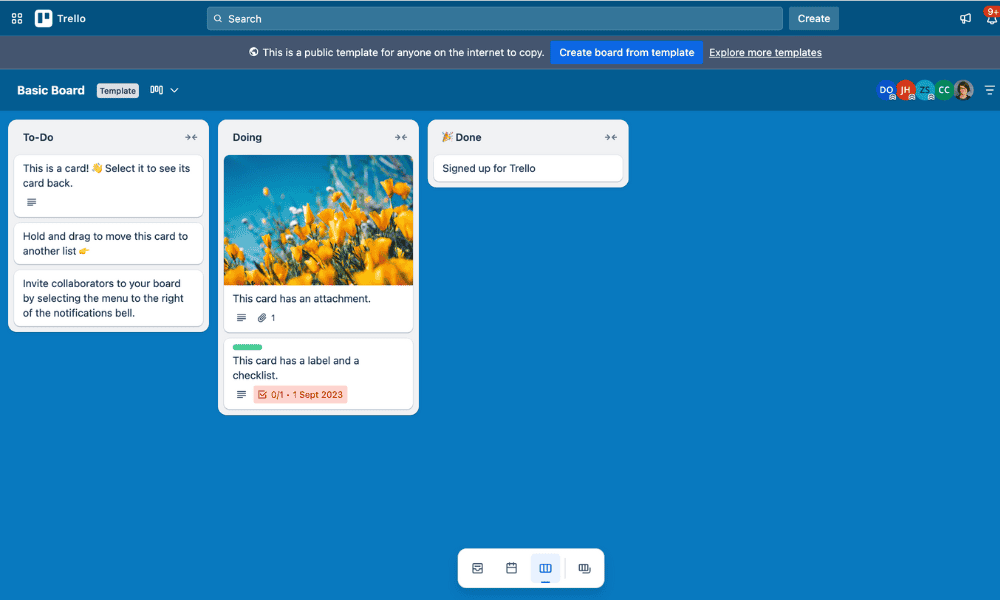The width and height of the screenshot is (1000, 600).
Task: Click the 0/1 checklist due date badge
Action: click(300, 395)
